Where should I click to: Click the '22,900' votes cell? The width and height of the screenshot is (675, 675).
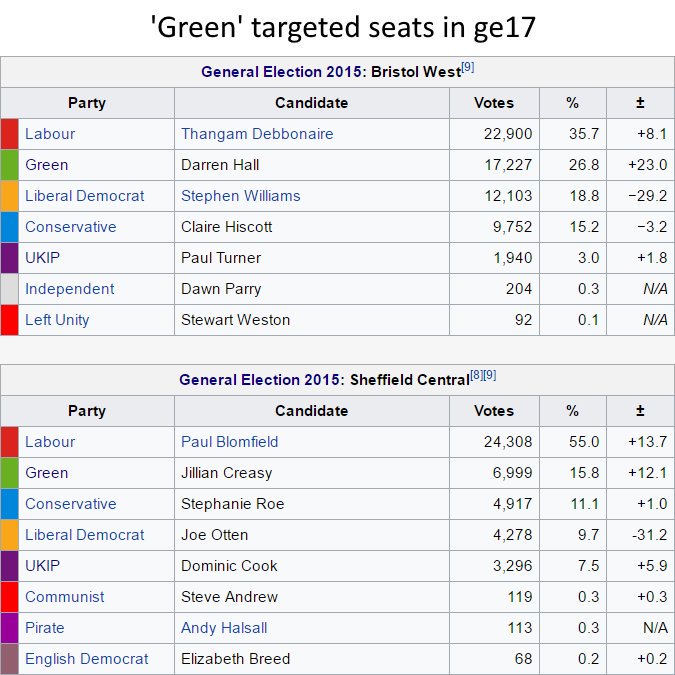point(494,134)
